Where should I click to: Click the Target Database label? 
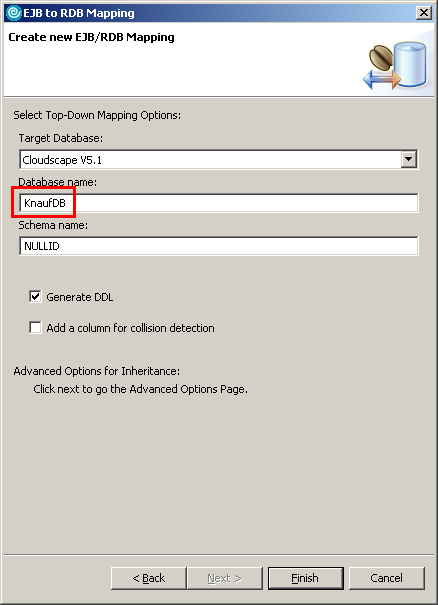61,138
